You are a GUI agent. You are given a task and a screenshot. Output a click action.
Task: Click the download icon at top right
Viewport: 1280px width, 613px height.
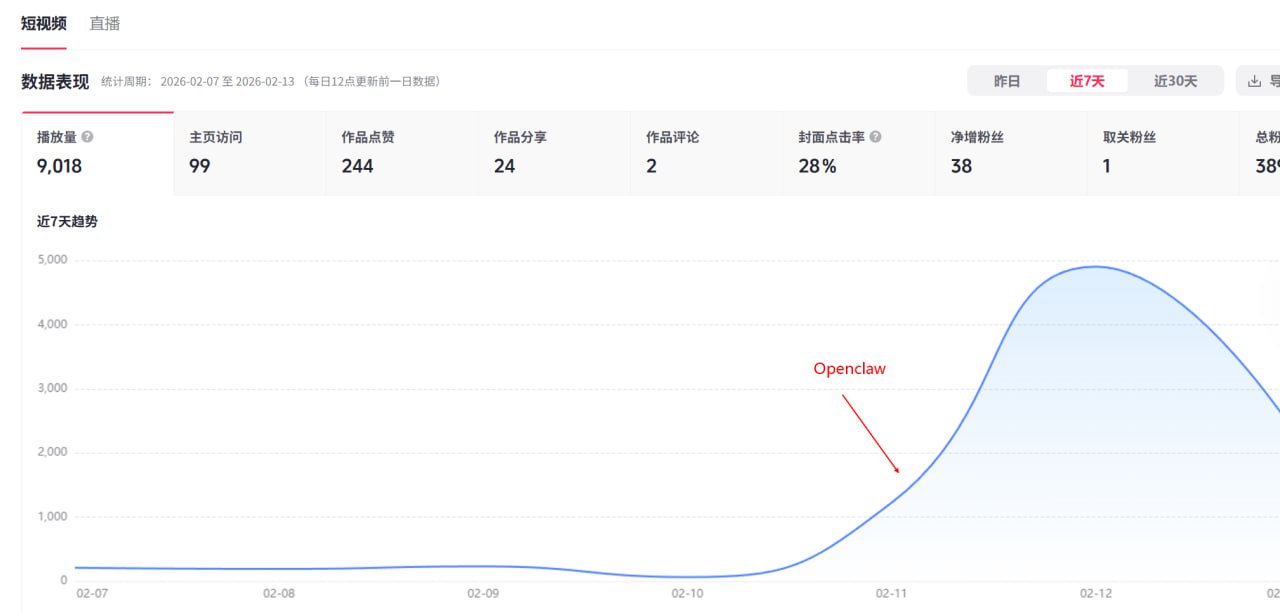pyautogui.click(x=1254, y=82)
